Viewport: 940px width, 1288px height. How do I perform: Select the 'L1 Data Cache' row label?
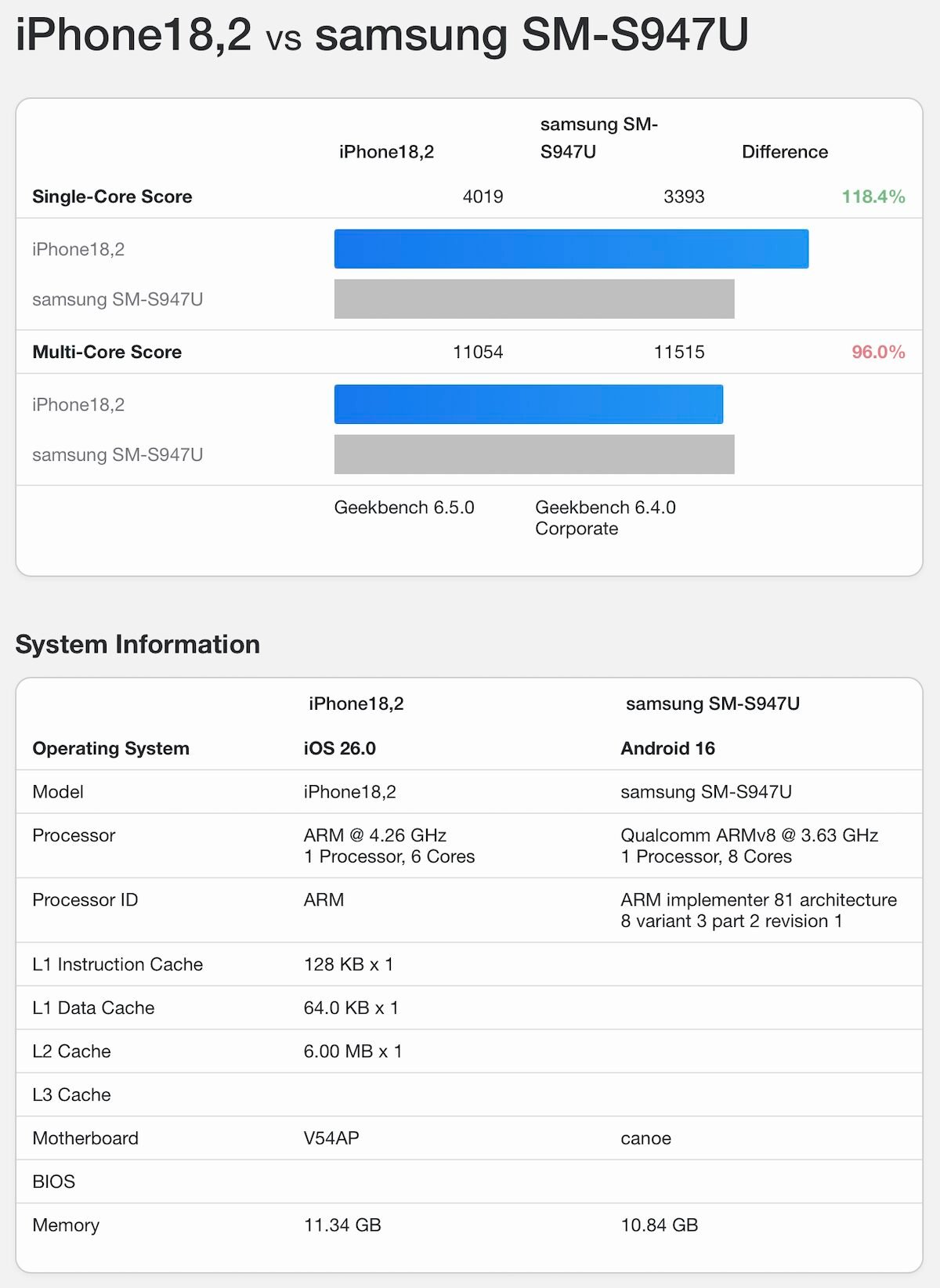[x=93, y=1008]
